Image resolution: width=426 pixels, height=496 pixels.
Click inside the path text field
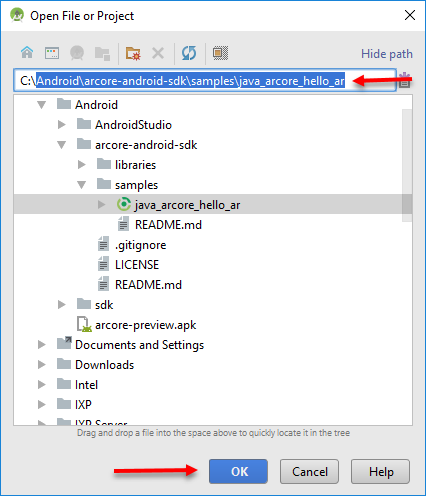coord(205,80)
